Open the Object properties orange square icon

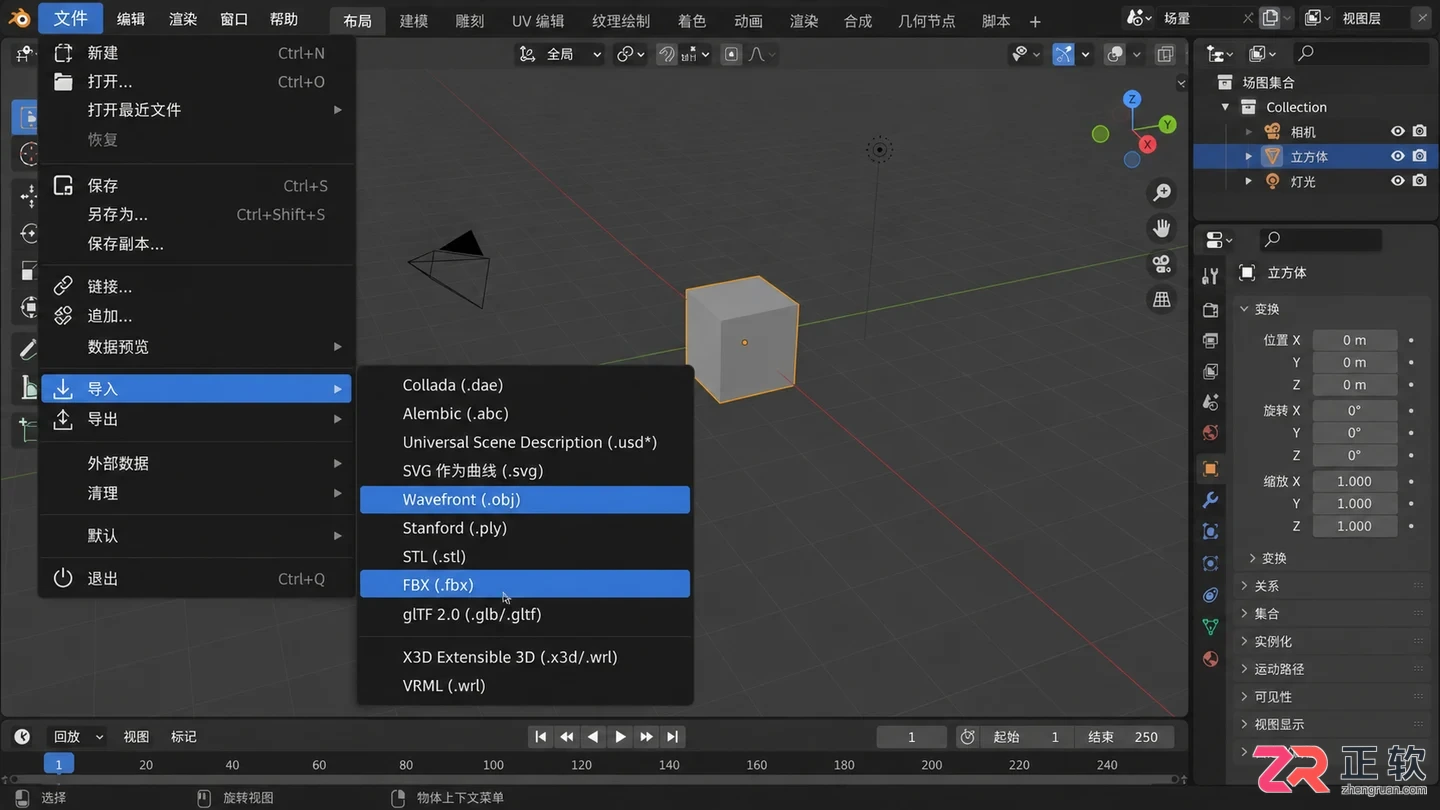tap(1210, 469)
